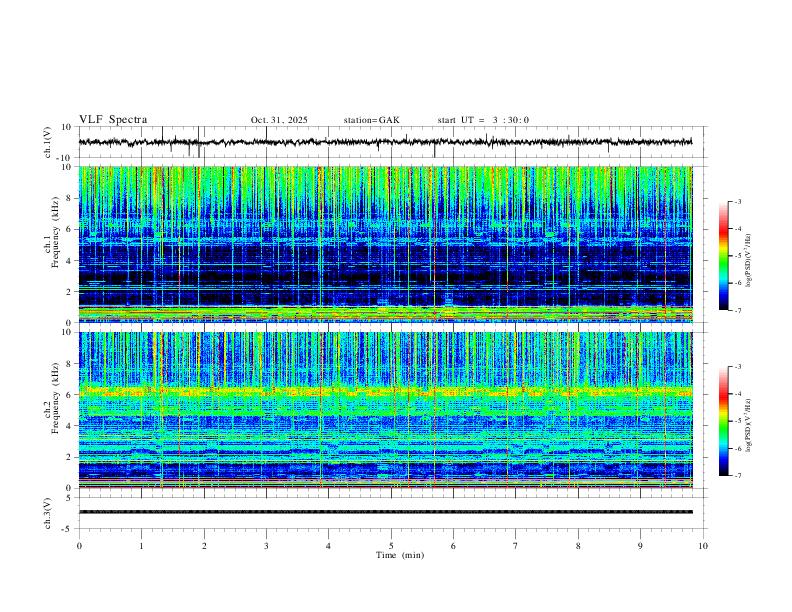Click the 'Time (min)' axis label
792x612 pixels.
[x=400, y=555]
